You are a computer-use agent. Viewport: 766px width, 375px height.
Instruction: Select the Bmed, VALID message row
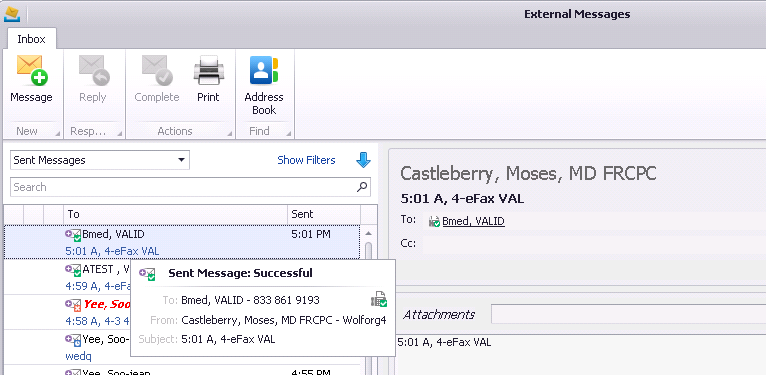coord(182,242)
